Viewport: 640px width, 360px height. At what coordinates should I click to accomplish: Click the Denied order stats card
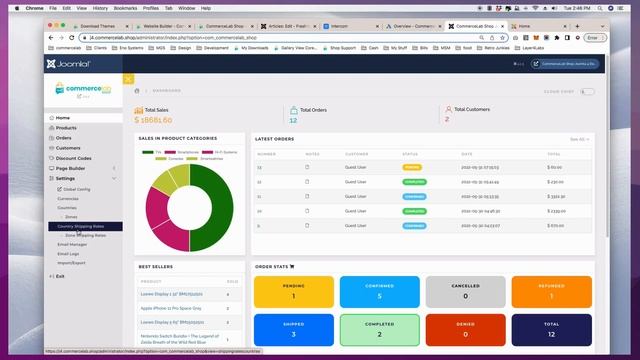tap(466, 330)
